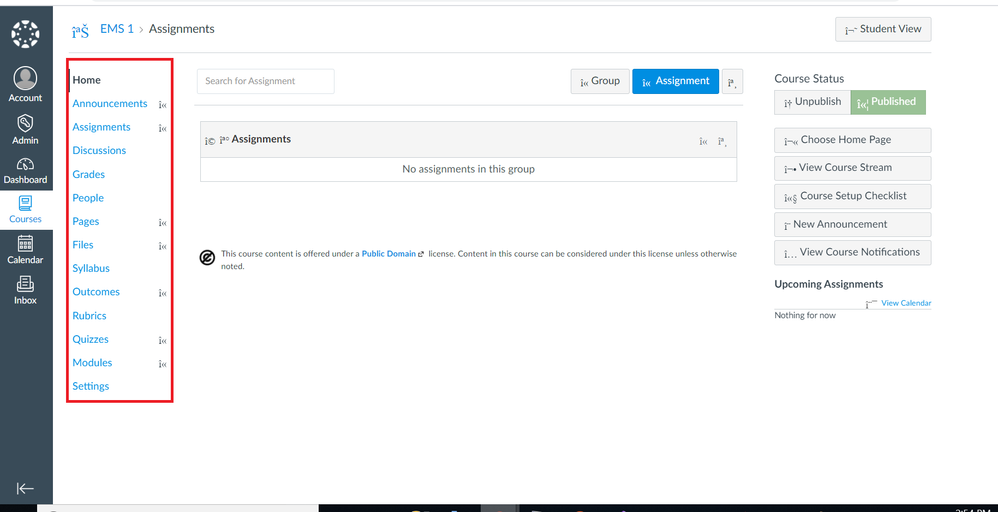The height and width of the screenshot is (512, 998).
Task: Open the Public Domain license link
Action: [389, 254]
